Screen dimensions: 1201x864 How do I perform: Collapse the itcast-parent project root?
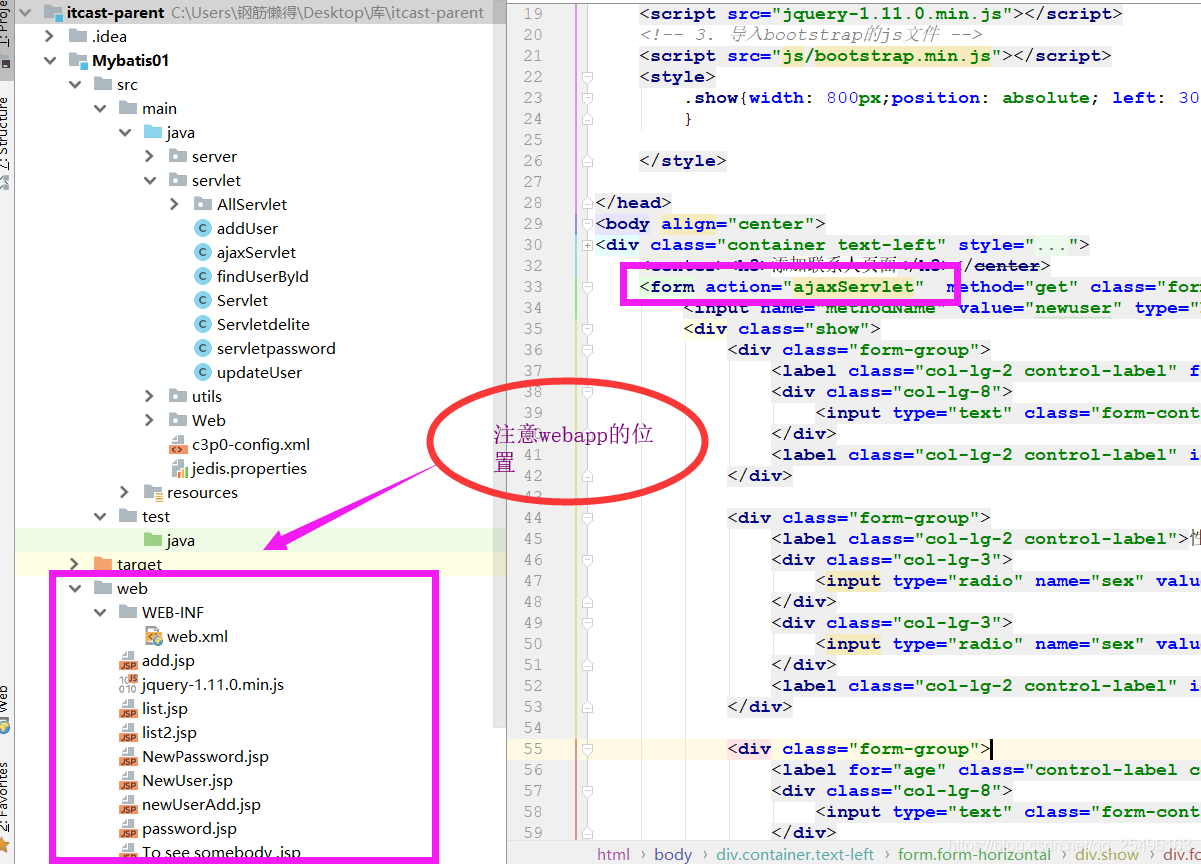tap(26, 13)
